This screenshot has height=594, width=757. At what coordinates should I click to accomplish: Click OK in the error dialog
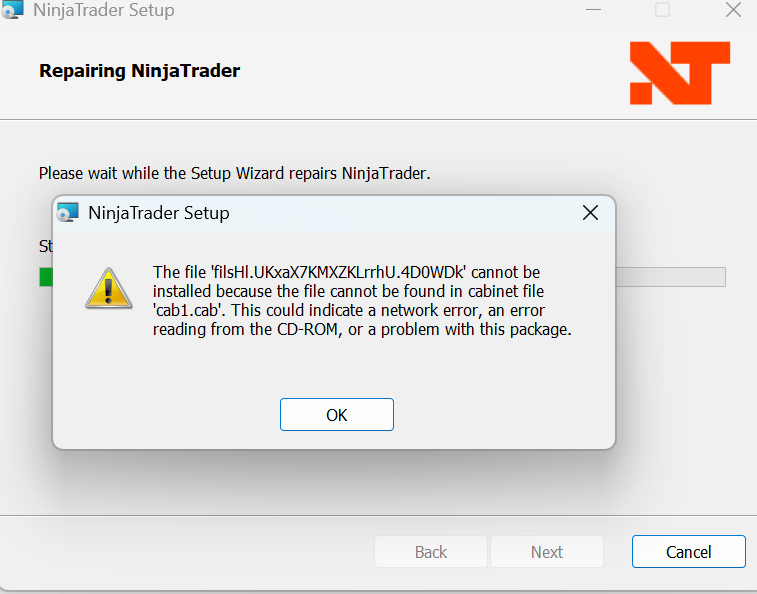pyautogui.click(x=336, y=414)
